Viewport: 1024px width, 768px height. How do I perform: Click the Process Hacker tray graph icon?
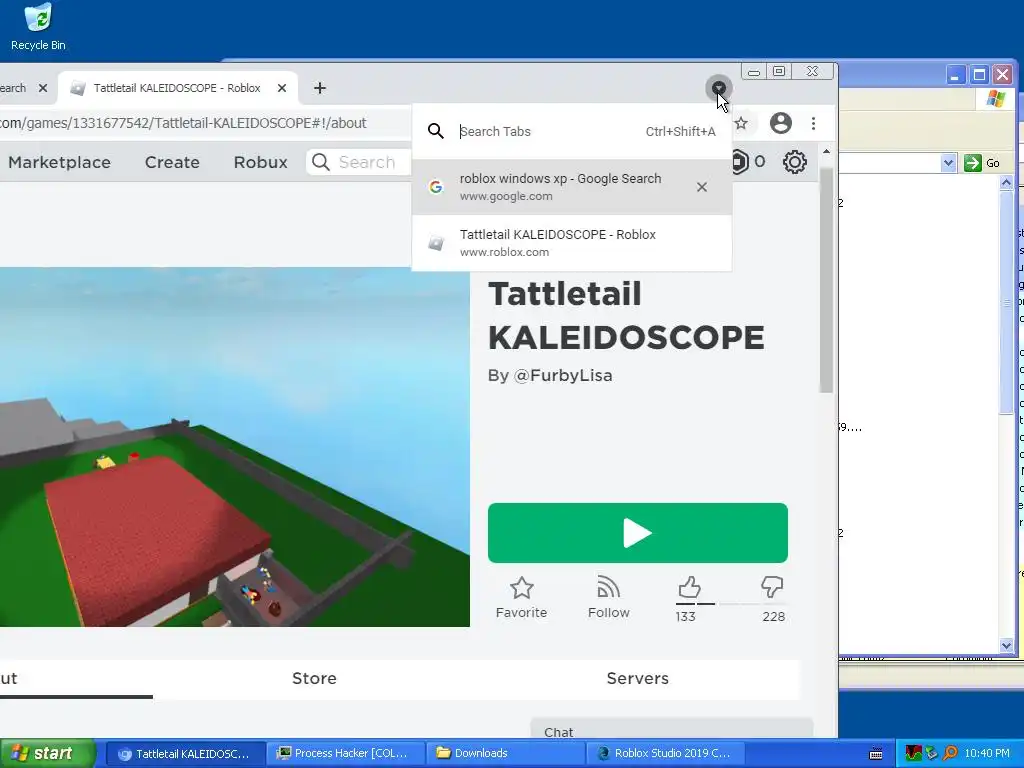(913, 754)
